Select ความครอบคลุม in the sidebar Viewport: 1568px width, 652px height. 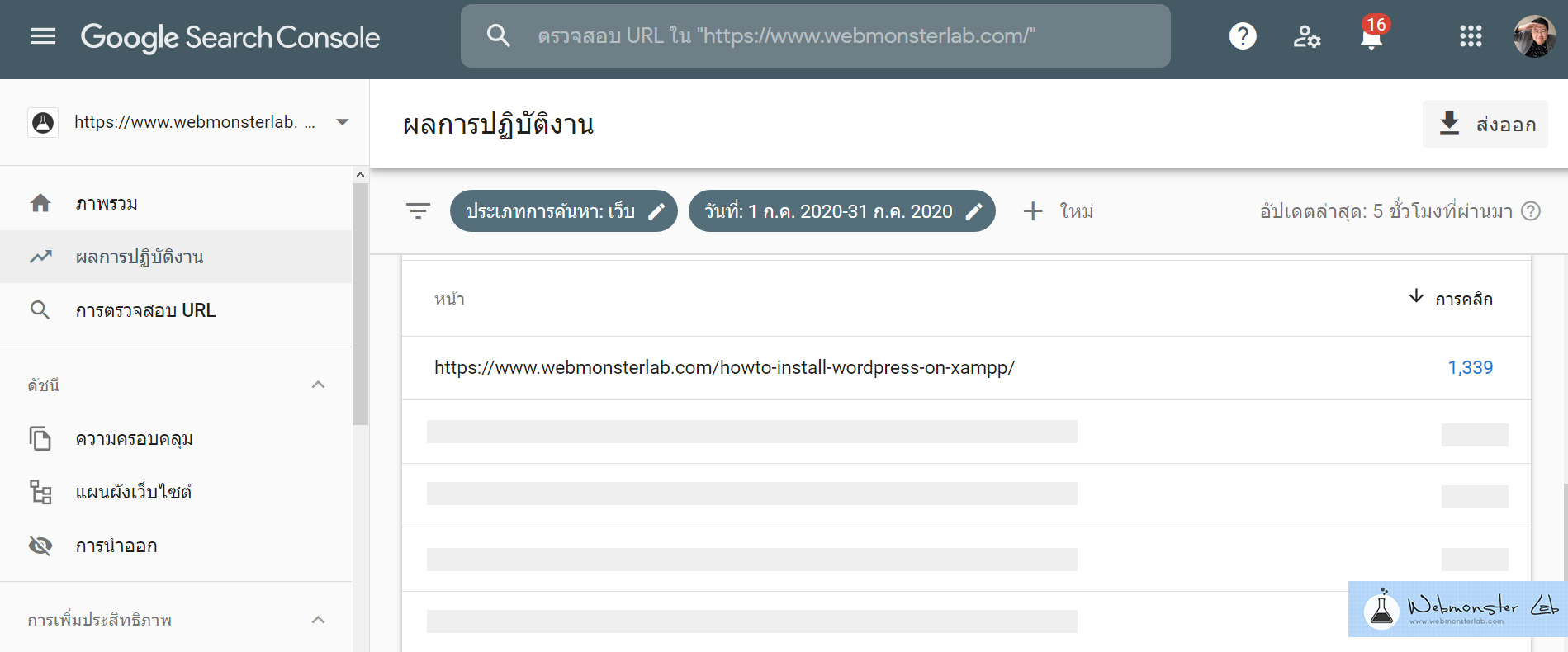(176, 438)
